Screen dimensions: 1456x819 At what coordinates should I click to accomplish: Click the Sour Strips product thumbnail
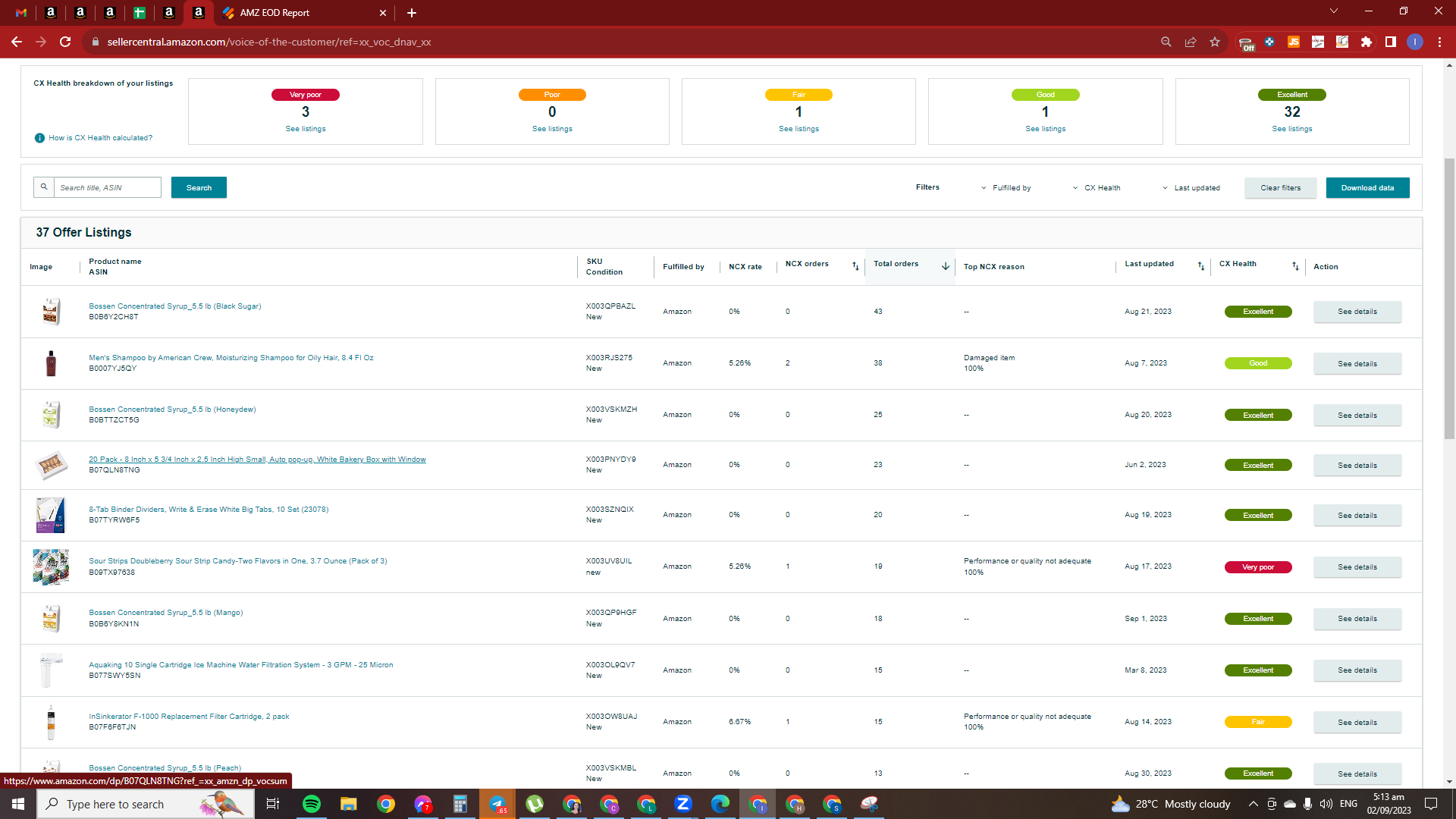point(51,567)
